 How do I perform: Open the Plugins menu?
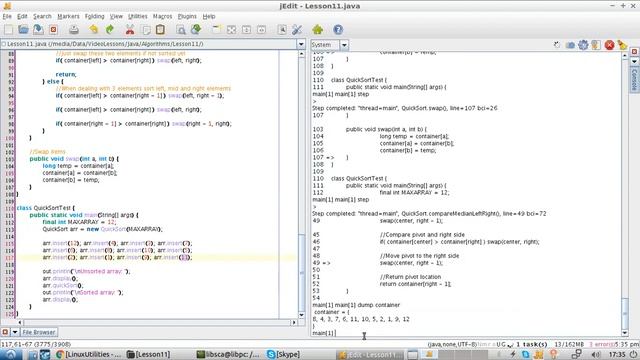click(x=187, y=16)
